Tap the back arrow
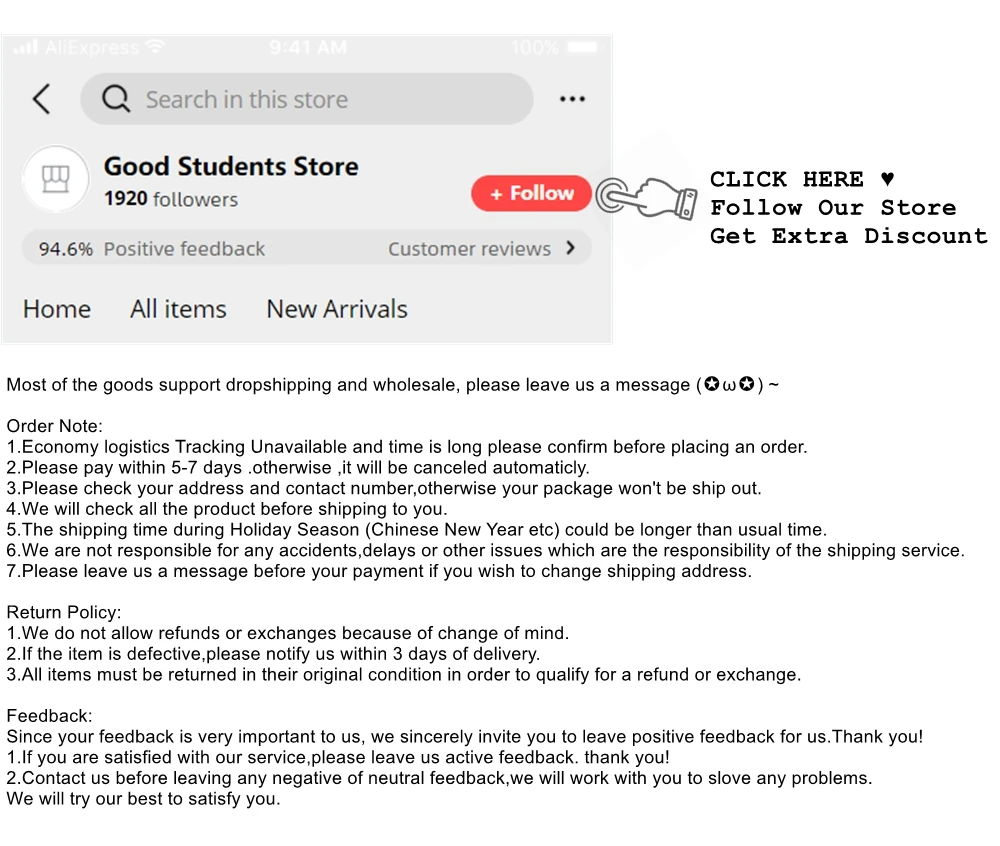Image resolution: width=1000 pixels, height=846 pixels. [41, 99]
